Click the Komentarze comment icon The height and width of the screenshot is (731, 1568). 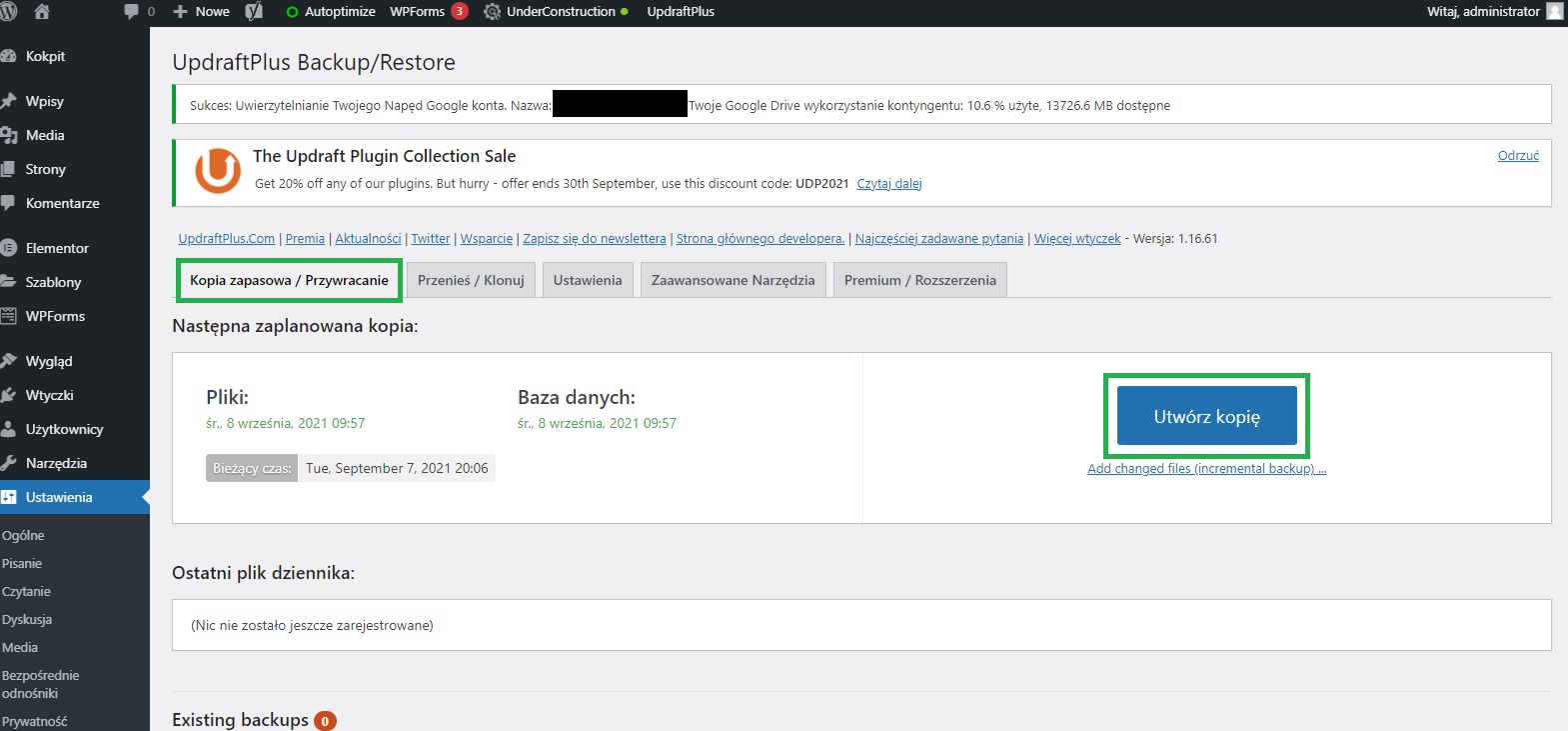(x=8, y=203)
